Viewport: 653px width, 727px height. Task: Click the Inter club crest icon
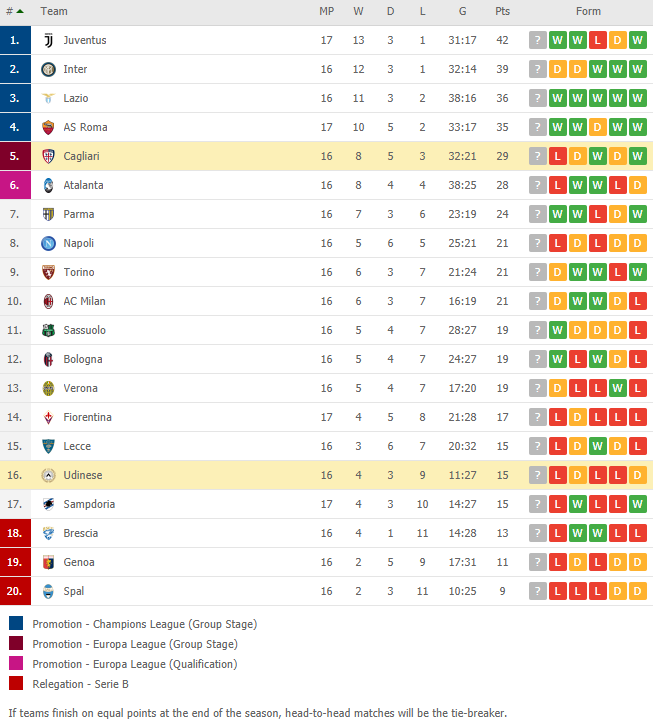point(48,70)
